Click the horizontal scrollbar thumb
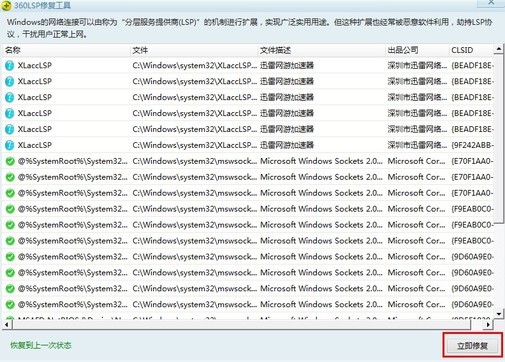Screen dimensions: 505x362 (242, 324)
